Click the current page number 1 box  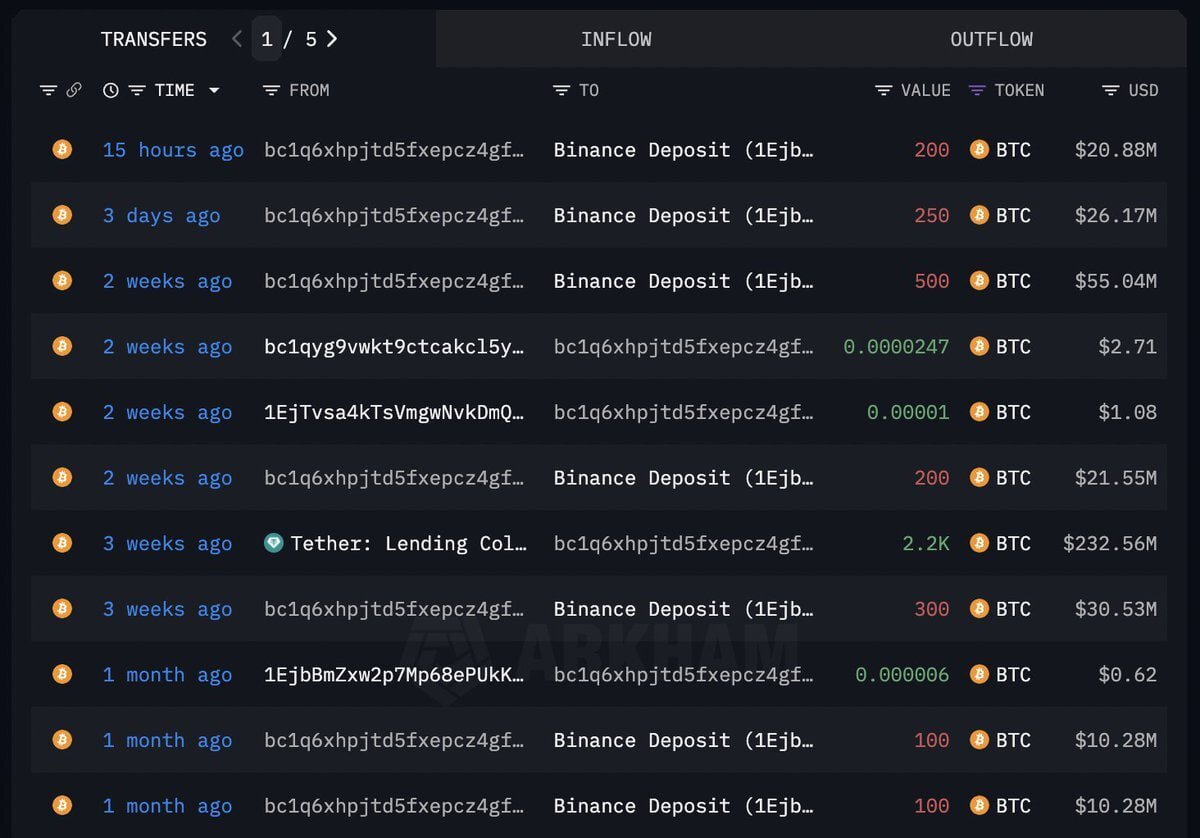(266, 39)
